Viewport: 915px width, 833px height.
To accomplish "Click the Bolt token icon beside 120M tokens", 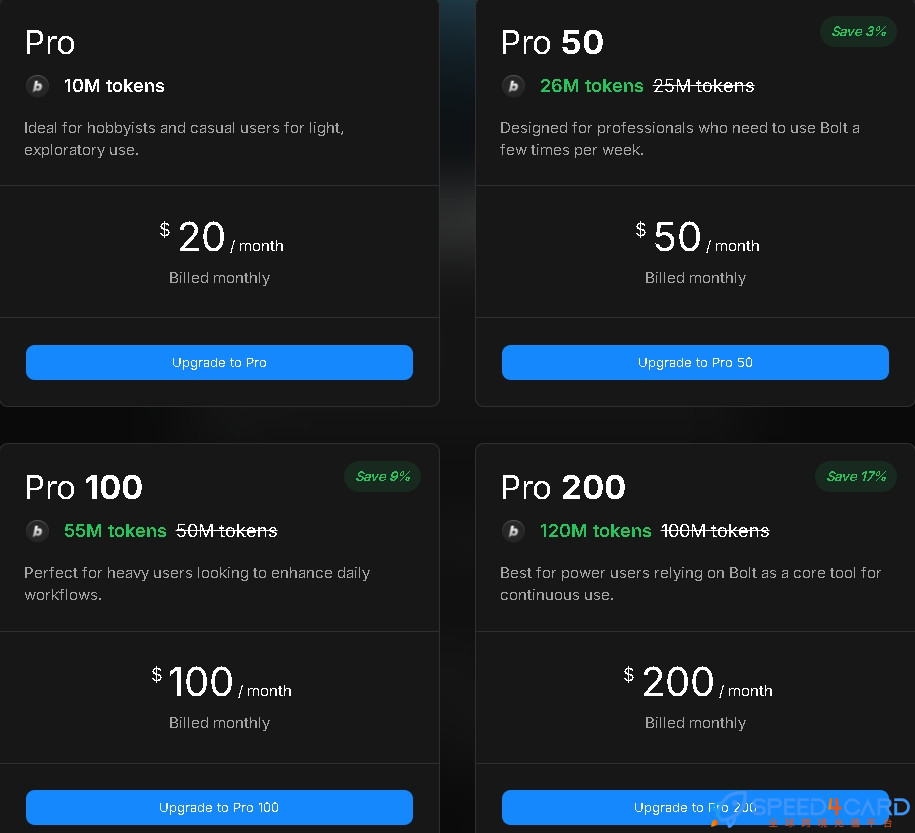I will point(514,531).
